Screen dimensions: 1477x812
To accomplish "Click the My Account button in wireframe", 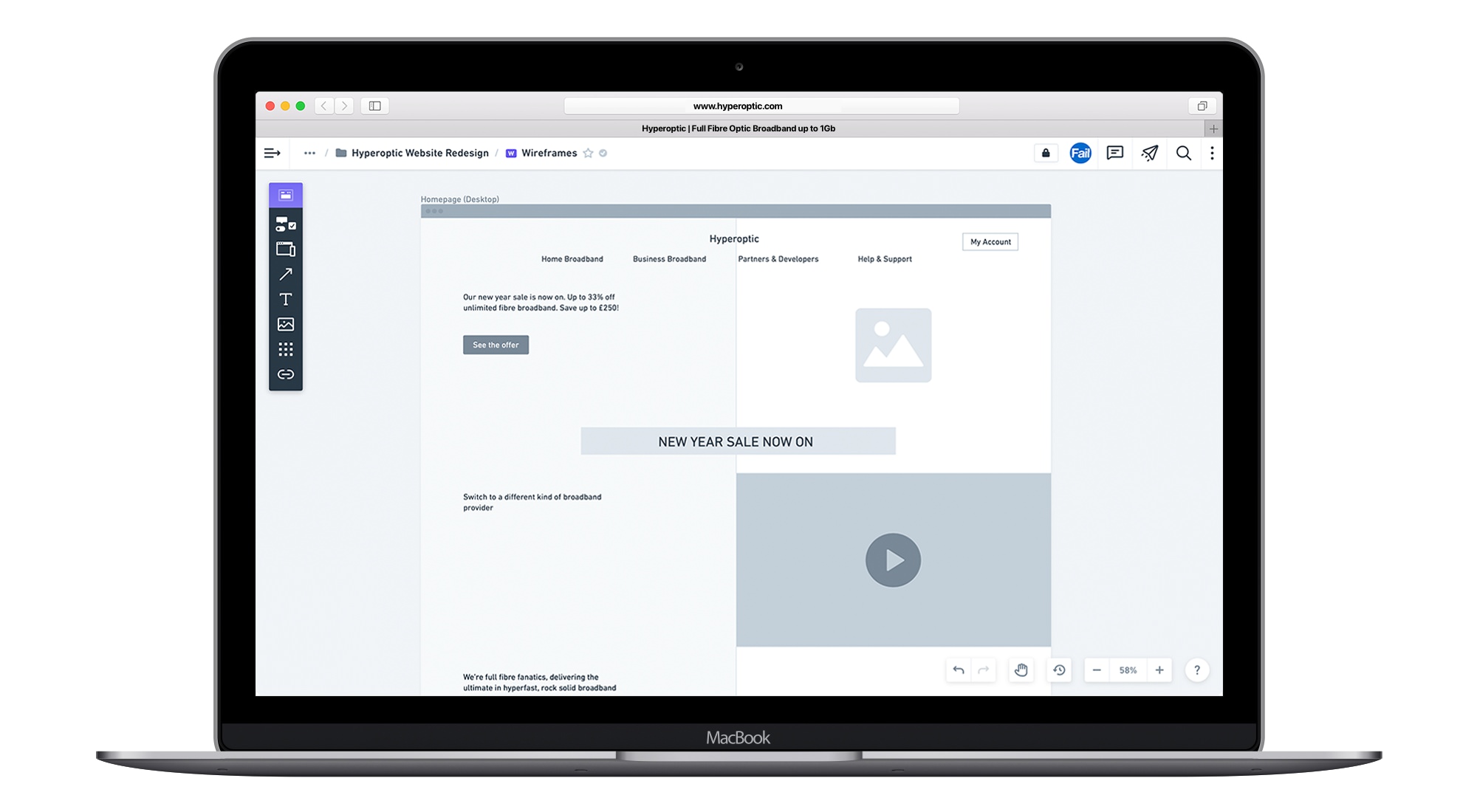I will 990,242.
